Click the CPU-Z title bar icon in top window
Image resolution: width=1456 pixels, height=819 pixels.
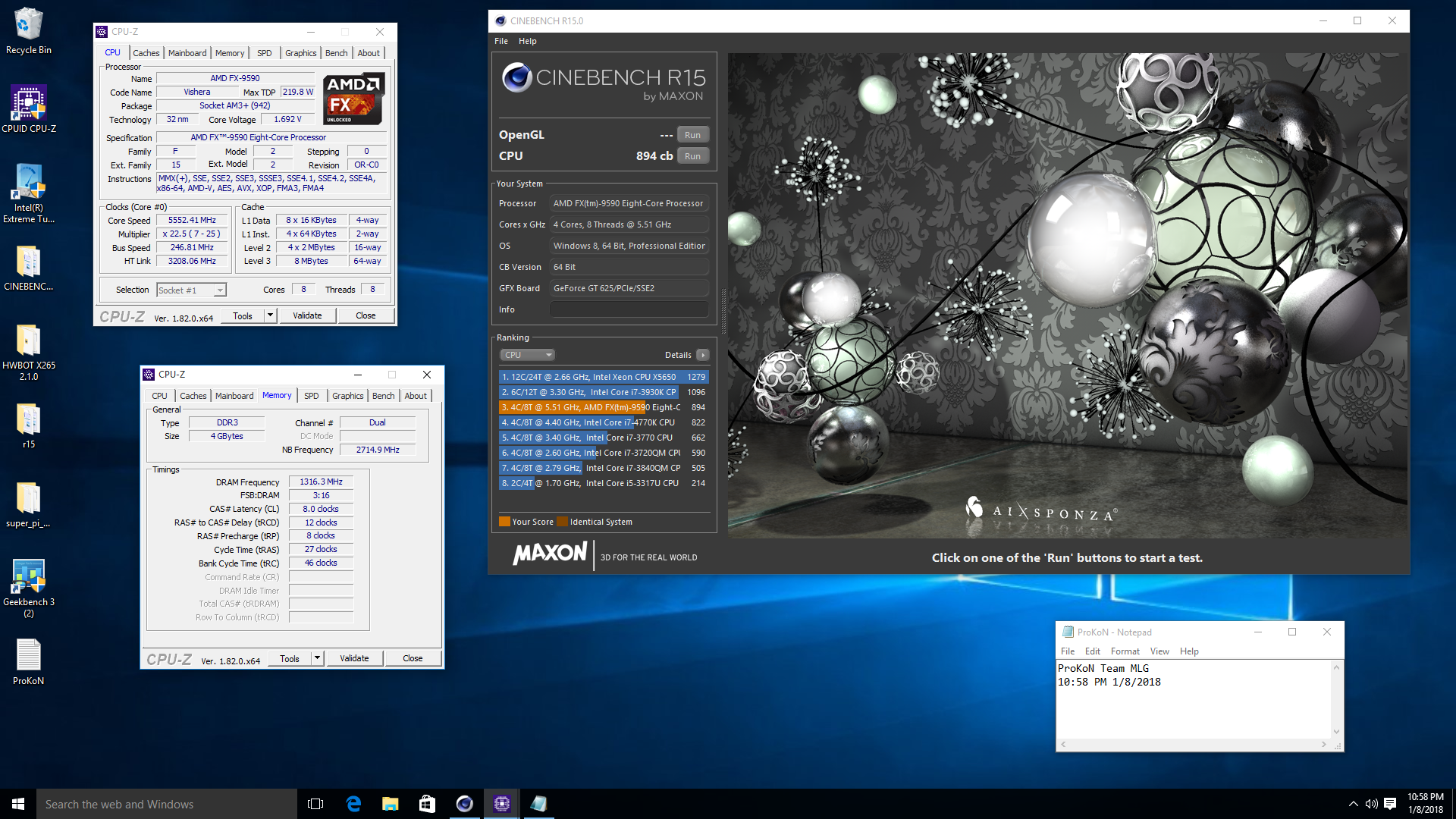(x=102, y=32)
